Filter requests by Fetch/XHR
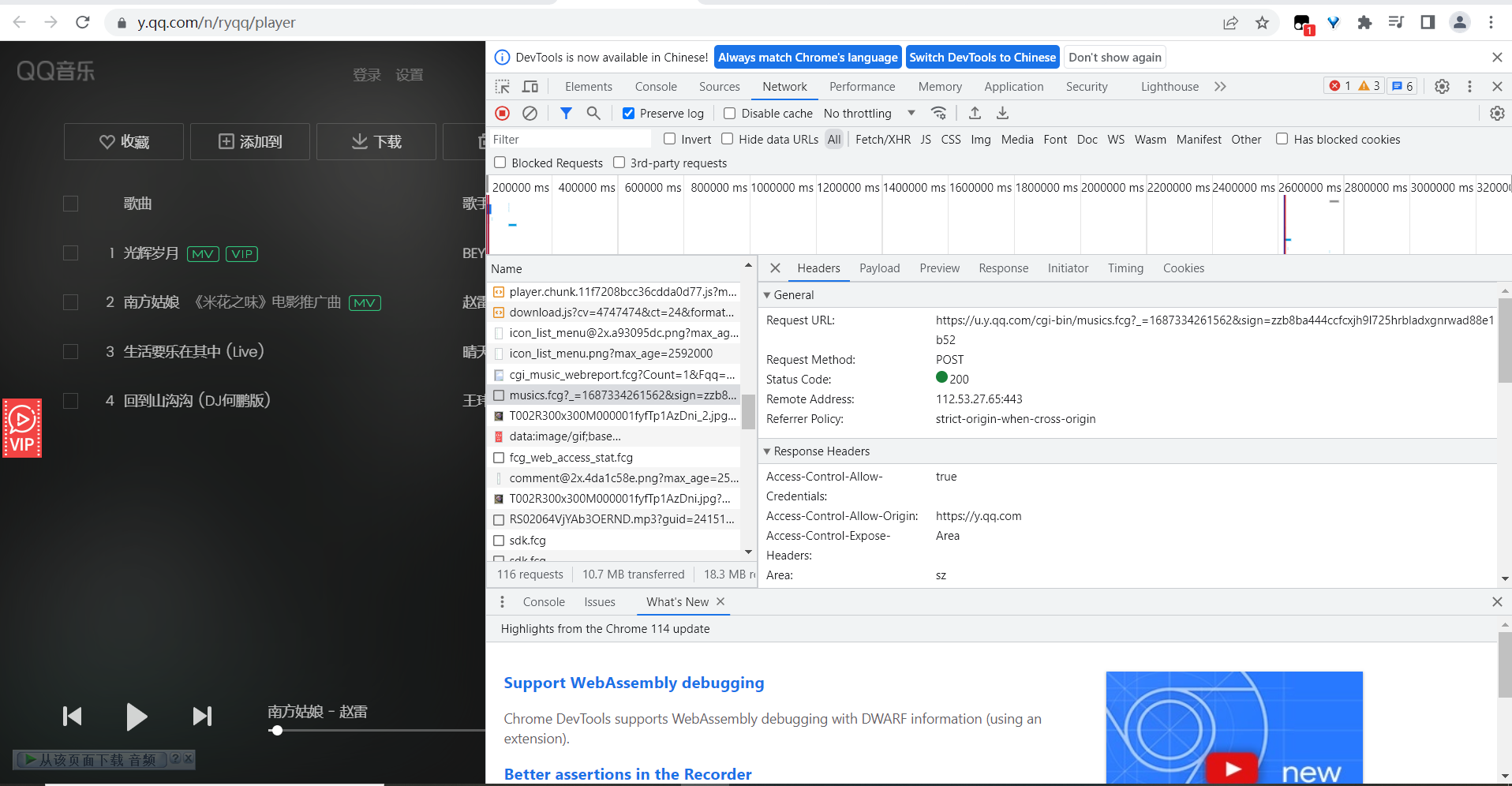The width and height of the screenshot is (1512, 786). coord(883,140)
